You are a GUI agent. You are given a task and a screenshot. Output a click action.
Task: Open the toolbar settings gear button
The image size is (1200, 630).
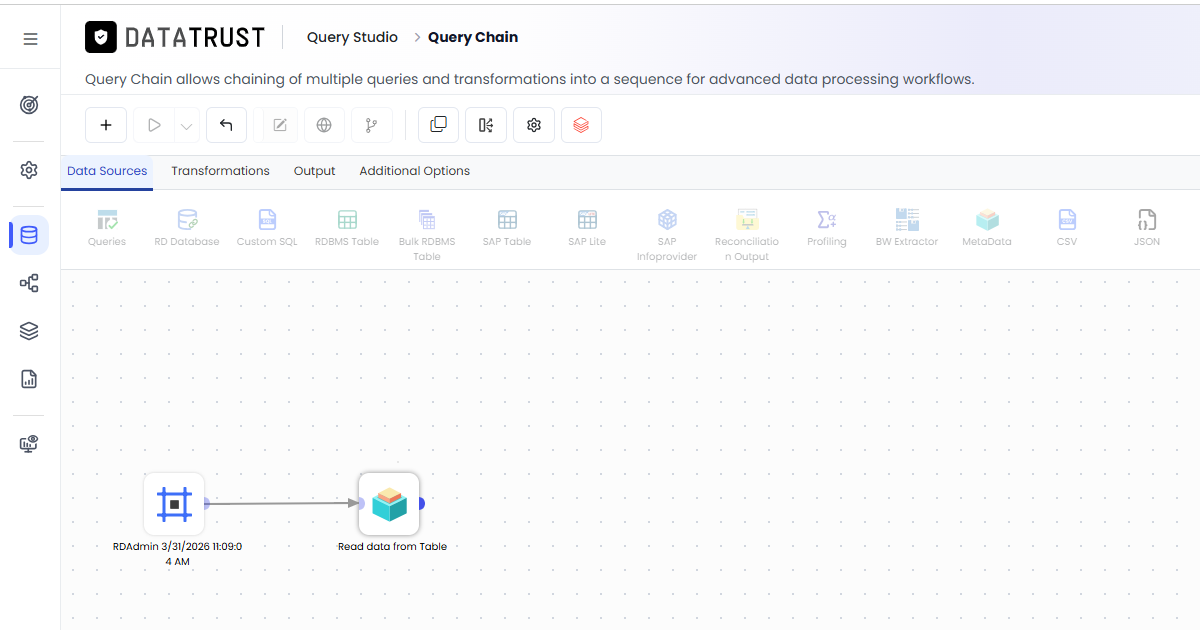click(x=534, y=125)
